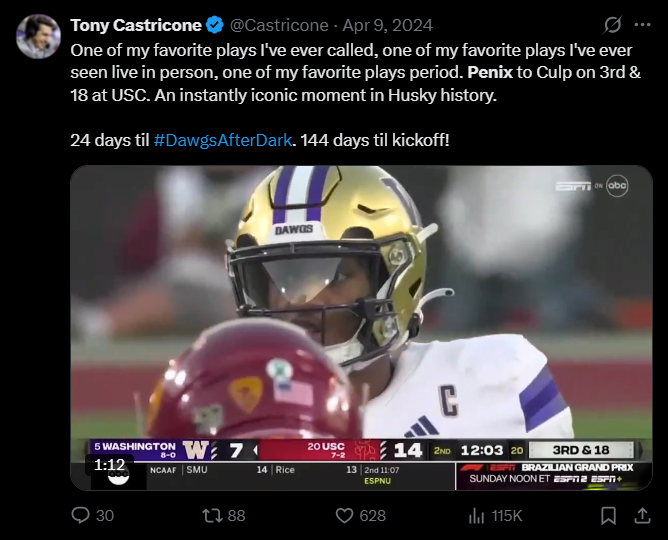The image size is (668, 540).
Task: Click the 1:12 duration badge on the video
Action: [110, 464]
